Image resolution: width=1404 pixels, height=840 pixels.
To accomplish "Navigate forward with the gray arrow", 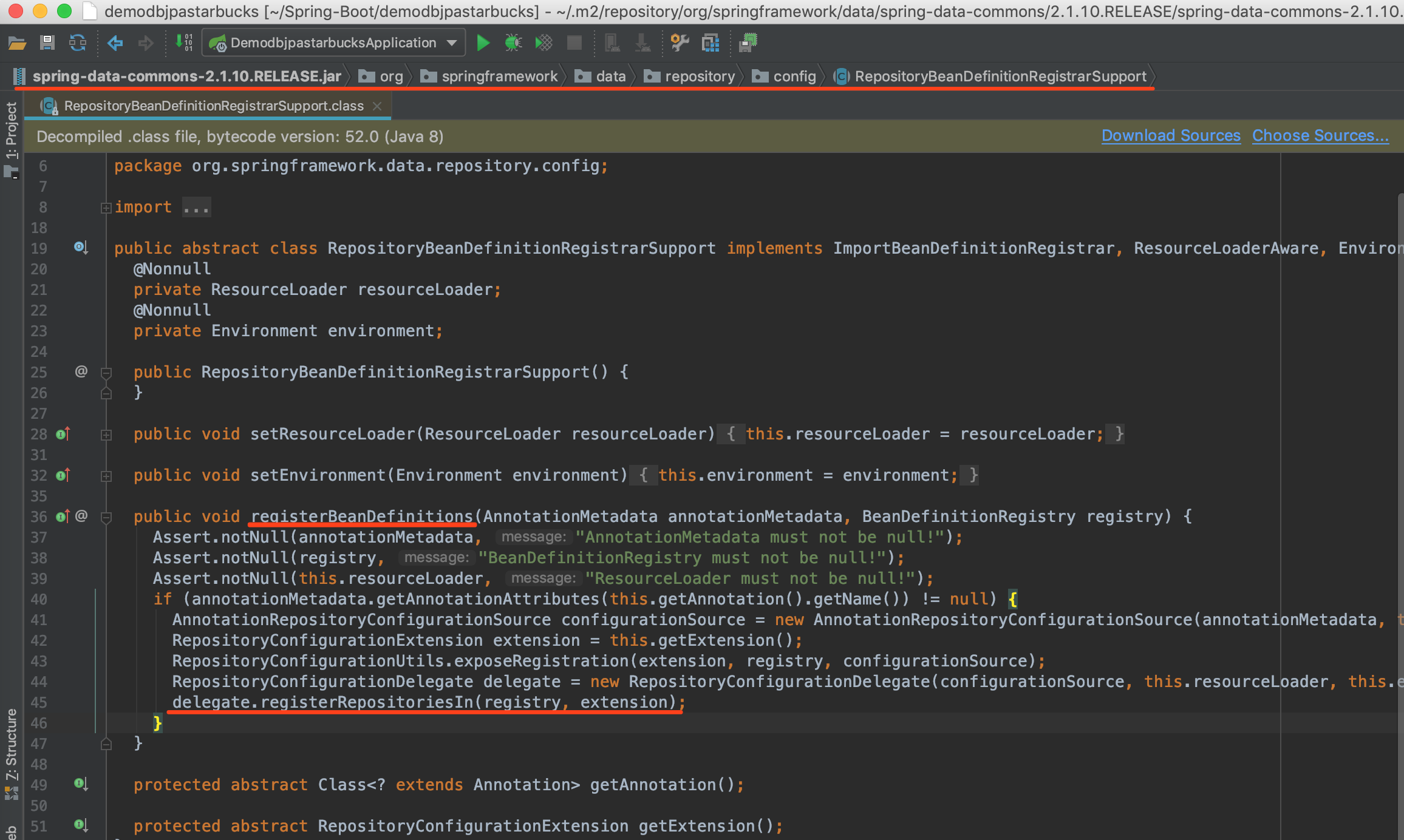I will coord(146,42).
